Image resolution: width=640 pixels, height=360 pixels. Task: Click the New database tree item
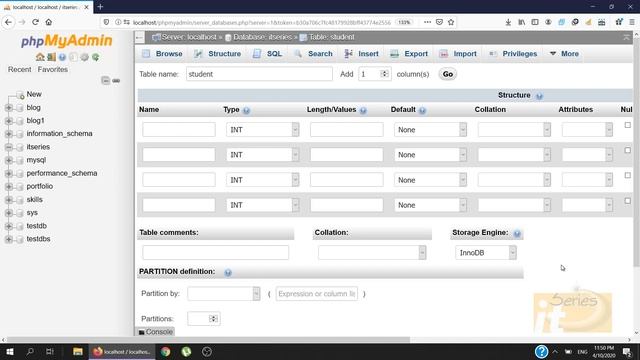(34, 94)
